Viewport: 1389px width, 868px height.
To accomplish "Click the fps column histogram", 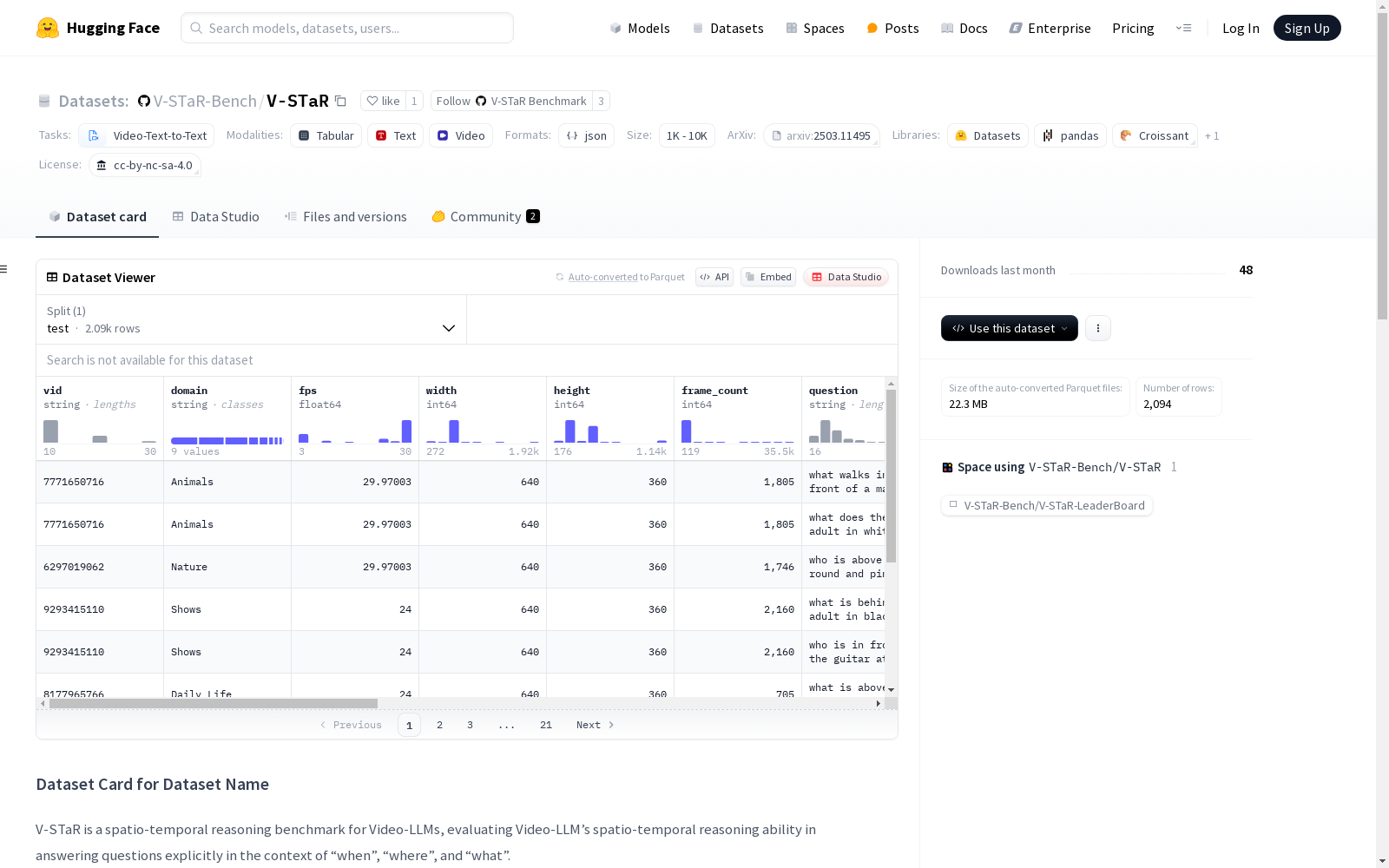I will point(355,431).
